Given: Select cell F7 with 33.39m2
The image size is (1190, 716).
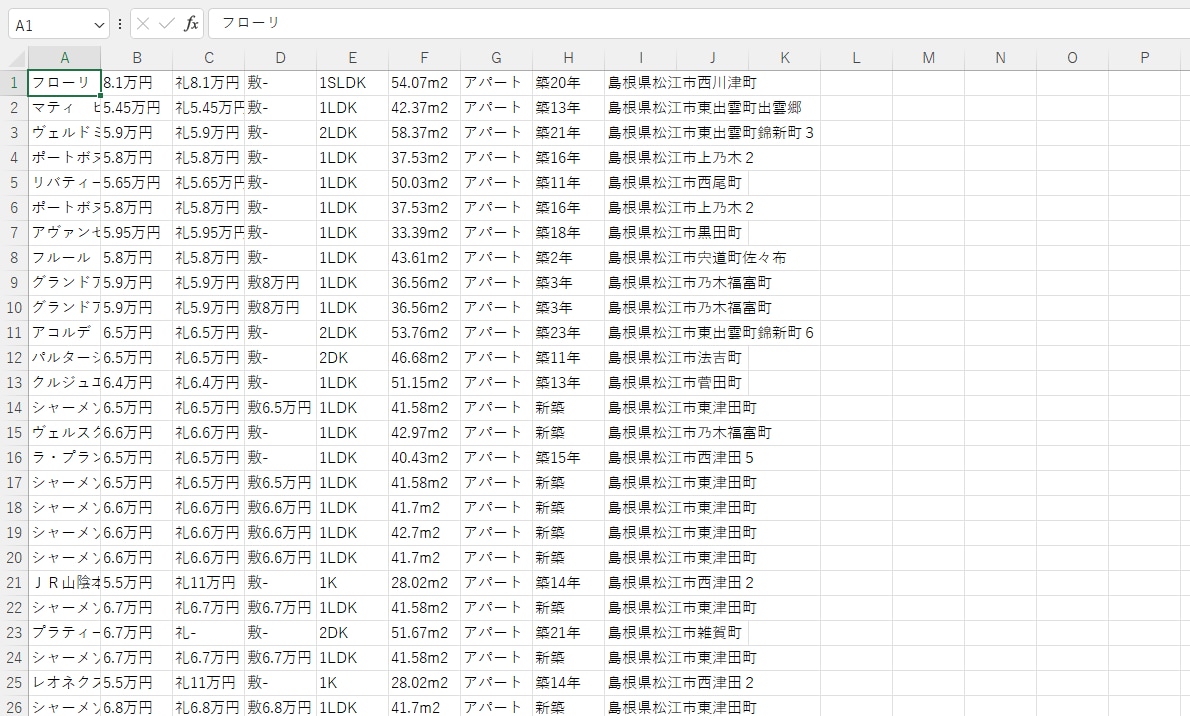Looking at the screenshot, I should (x=424, y=232).
